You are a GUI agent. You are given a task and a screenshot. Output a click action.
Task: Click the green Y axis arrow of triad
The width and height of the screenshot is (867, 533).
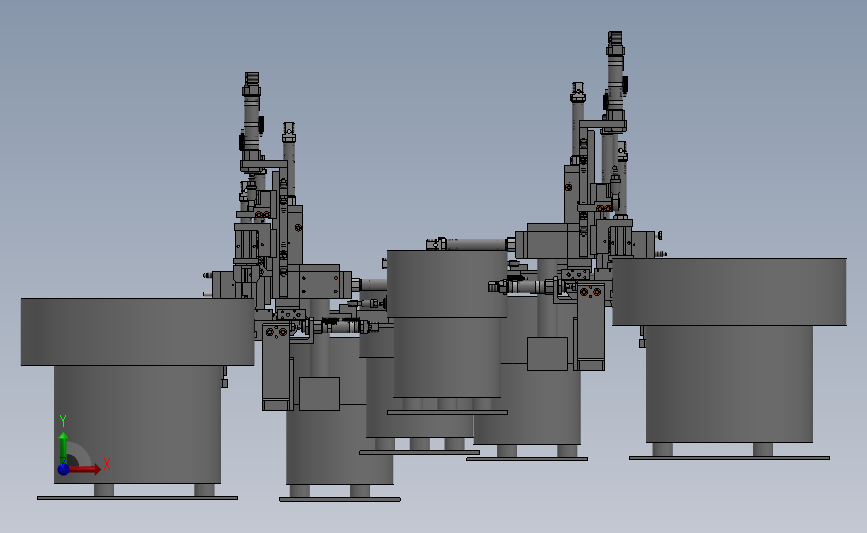(63, 447)
